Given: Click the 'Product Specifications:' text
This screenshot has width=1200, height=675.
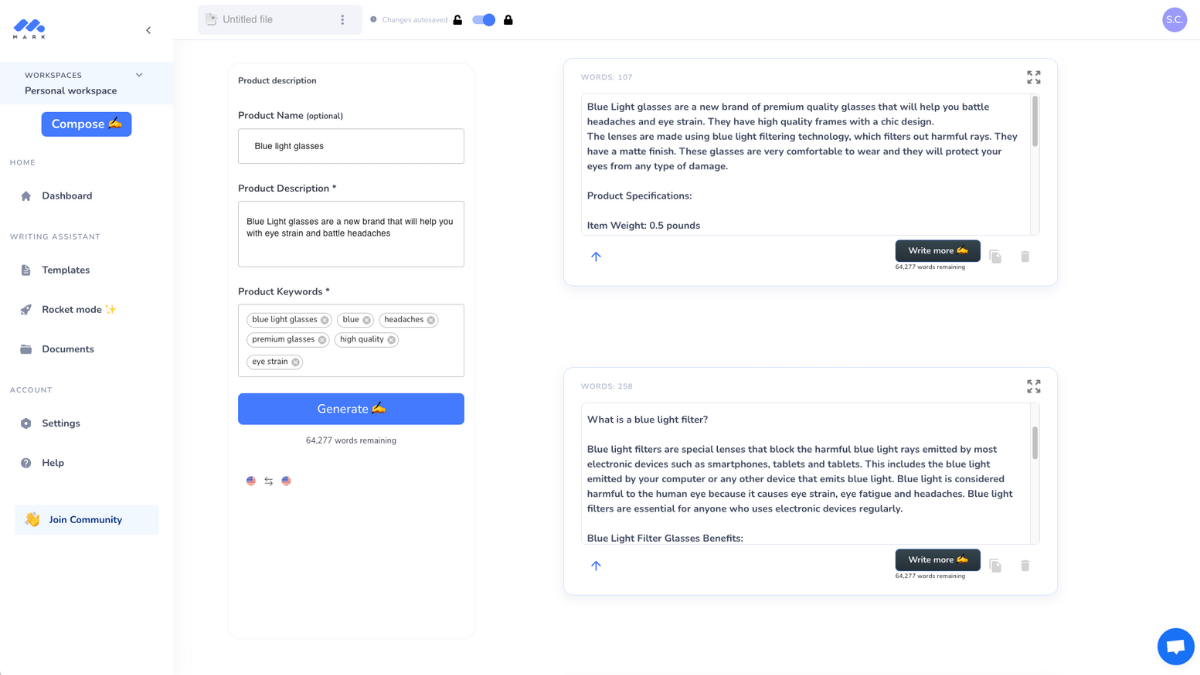Looking at the screenshot, I should click(639, 196).
